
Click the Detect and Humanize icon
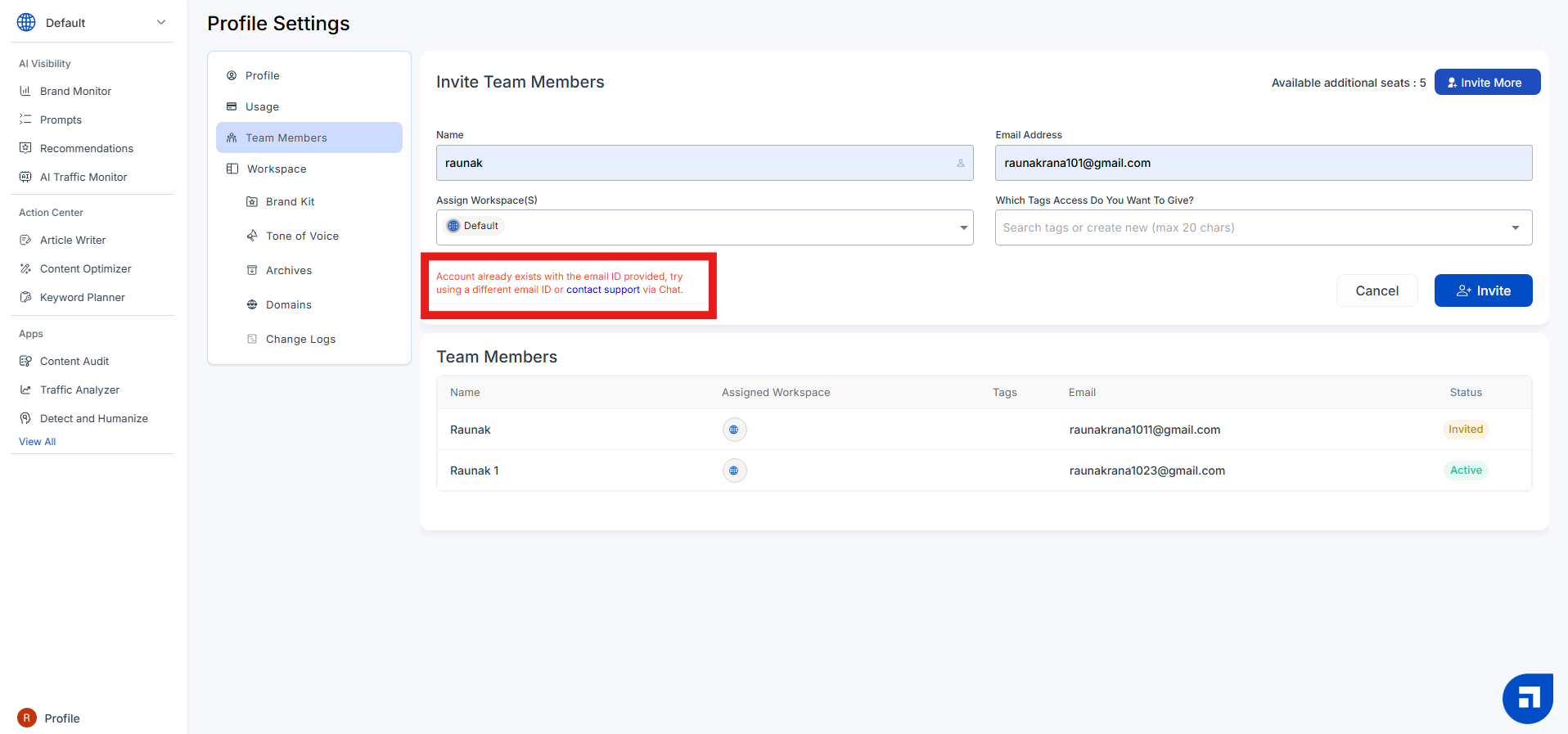[x=25, y=418]
